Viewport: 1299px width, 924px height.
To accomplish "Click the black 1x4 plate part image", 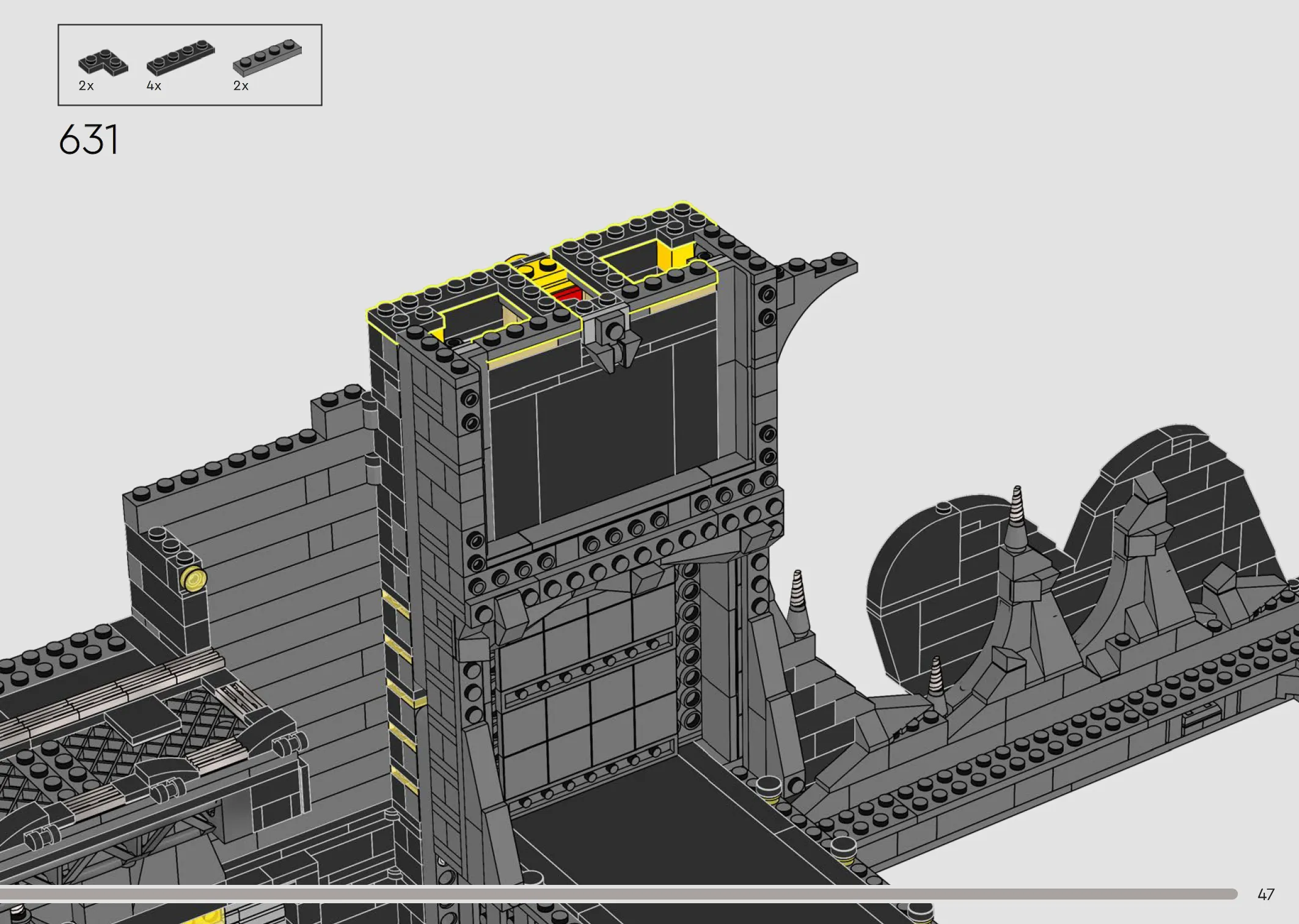I will (x=181, y=57).
